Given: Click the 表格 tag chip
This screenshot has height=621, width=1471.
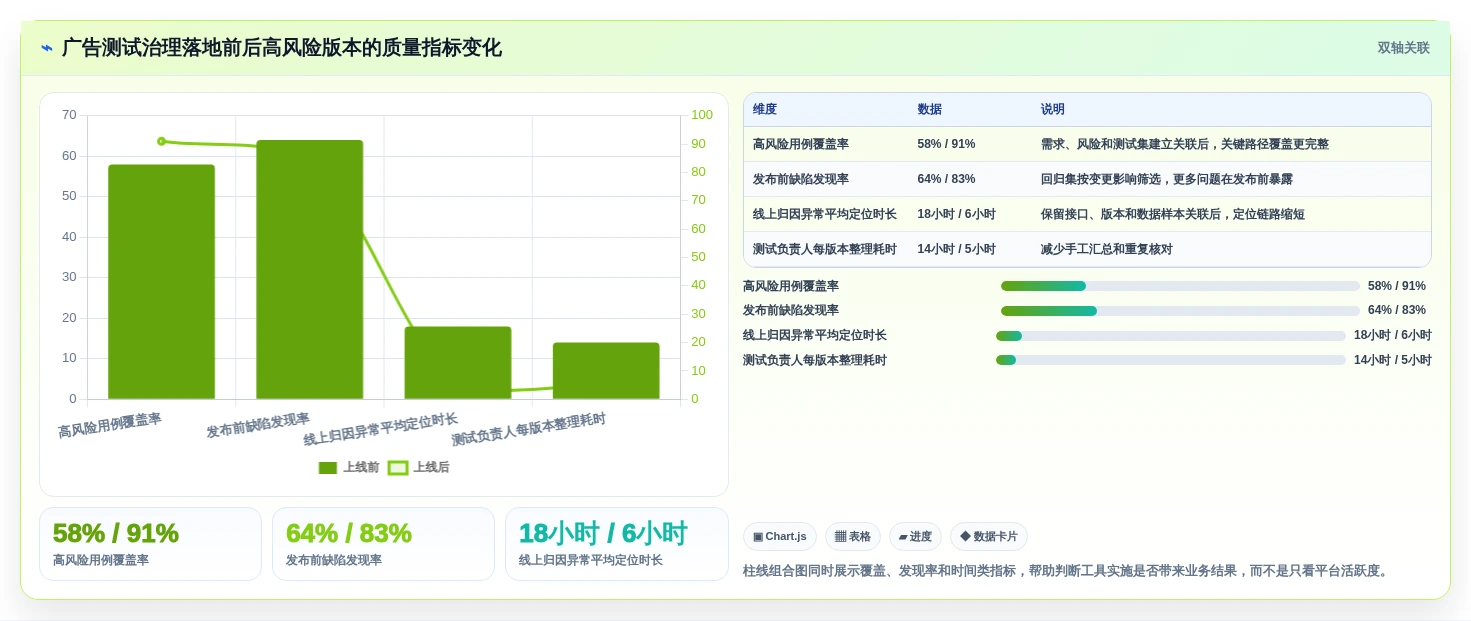Looking at the screenshot, I should pyautogui.click(x=853, y=536).
